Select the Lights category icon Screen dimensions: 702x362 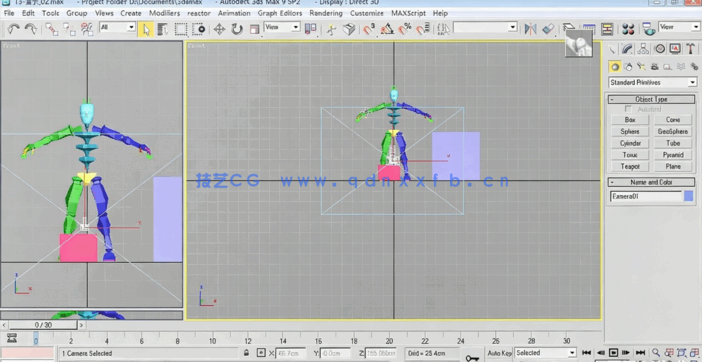point(642,67)
